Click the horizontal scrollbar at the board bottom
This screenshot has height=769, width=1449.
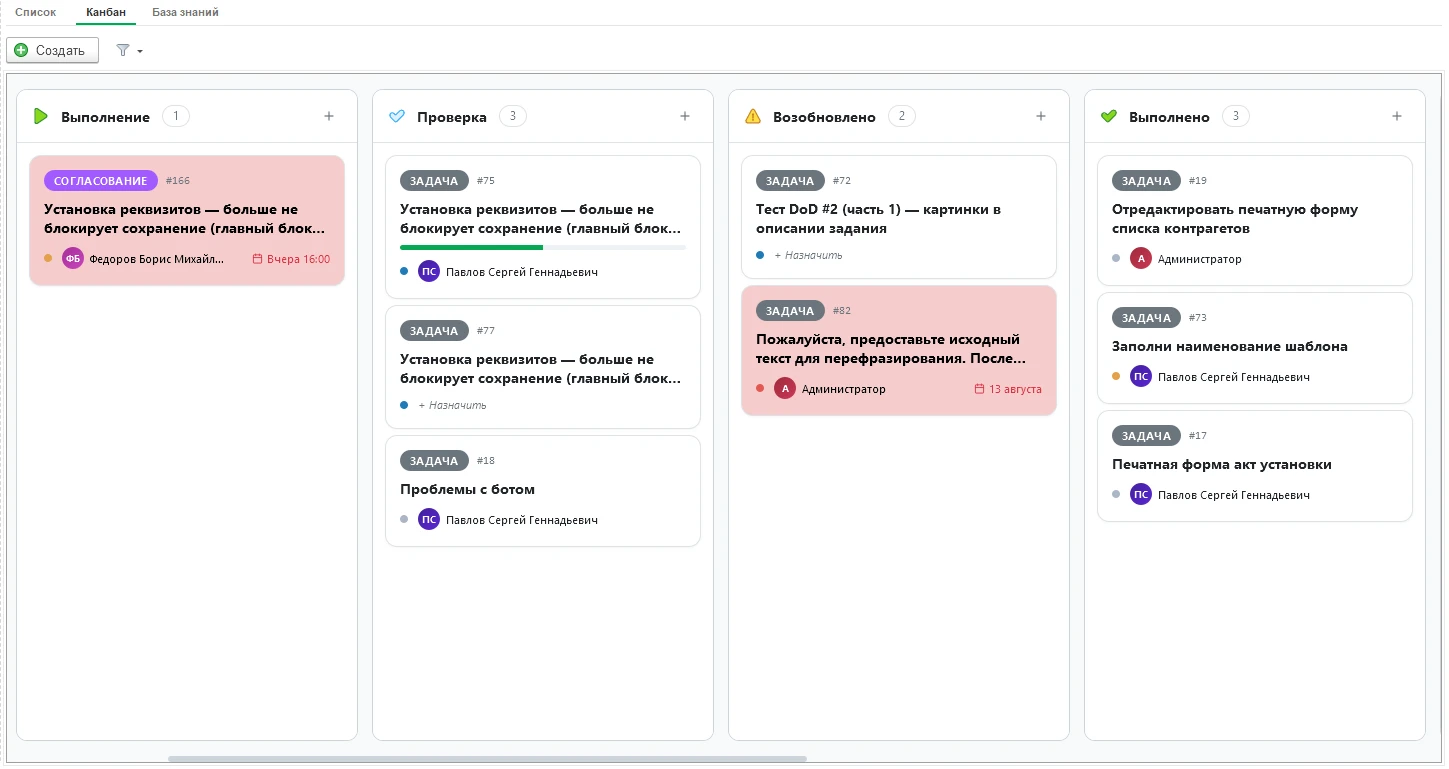pyautogui.click(x=487, y=759)
